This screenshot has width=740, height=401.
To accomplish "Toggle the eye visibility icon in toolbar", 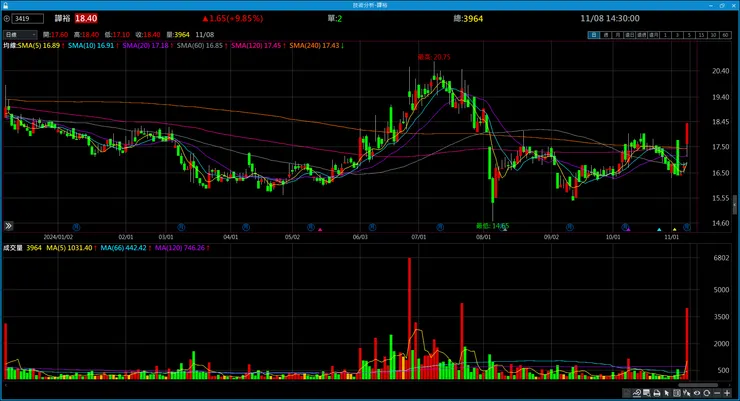I will [697, 393].
